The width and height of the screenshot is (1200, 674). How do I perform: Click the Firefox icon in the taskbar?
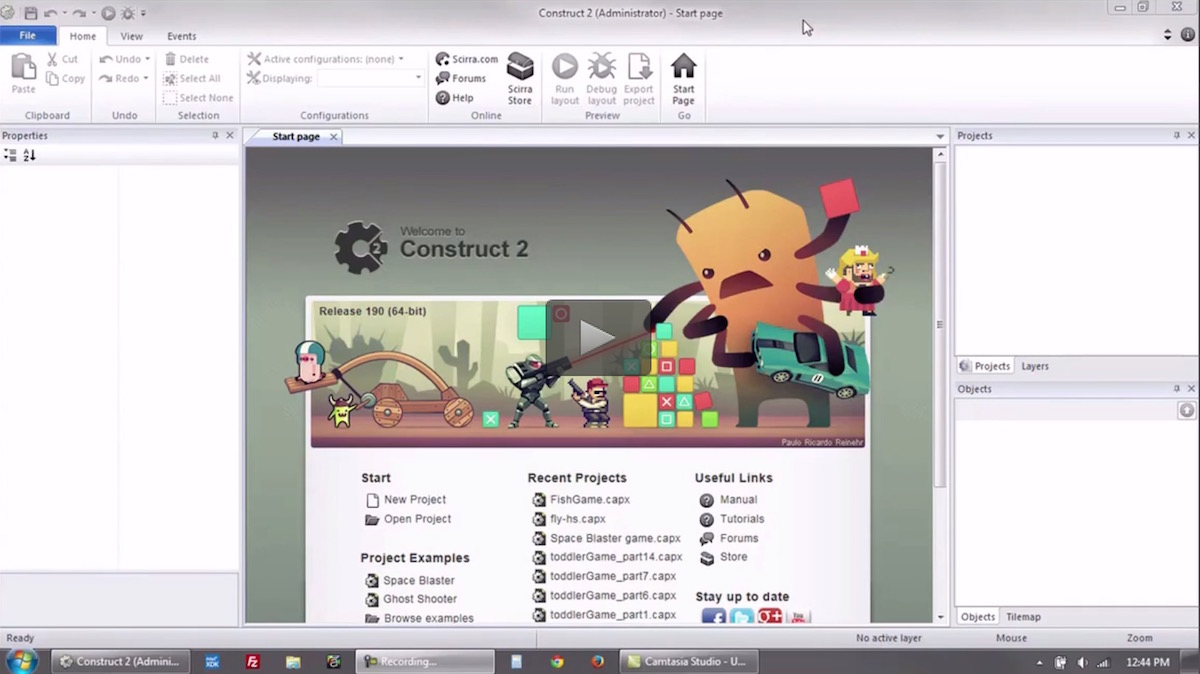(598, 661)
